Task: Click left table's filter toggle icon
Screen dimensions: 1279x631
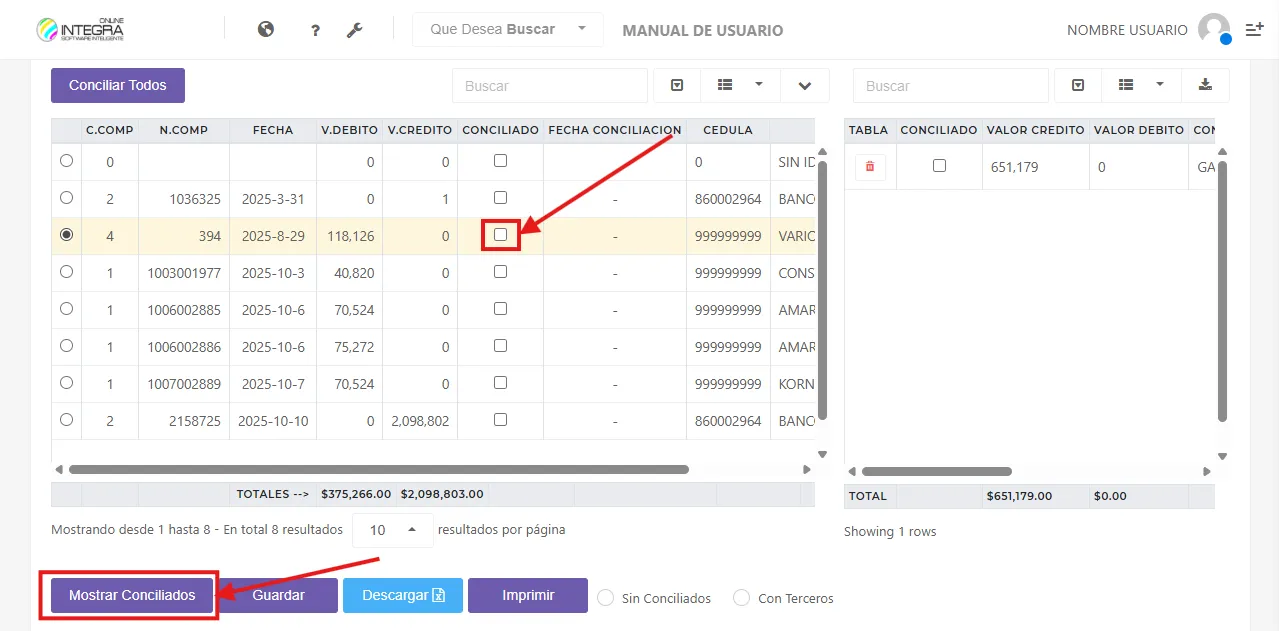Action: 677,86
